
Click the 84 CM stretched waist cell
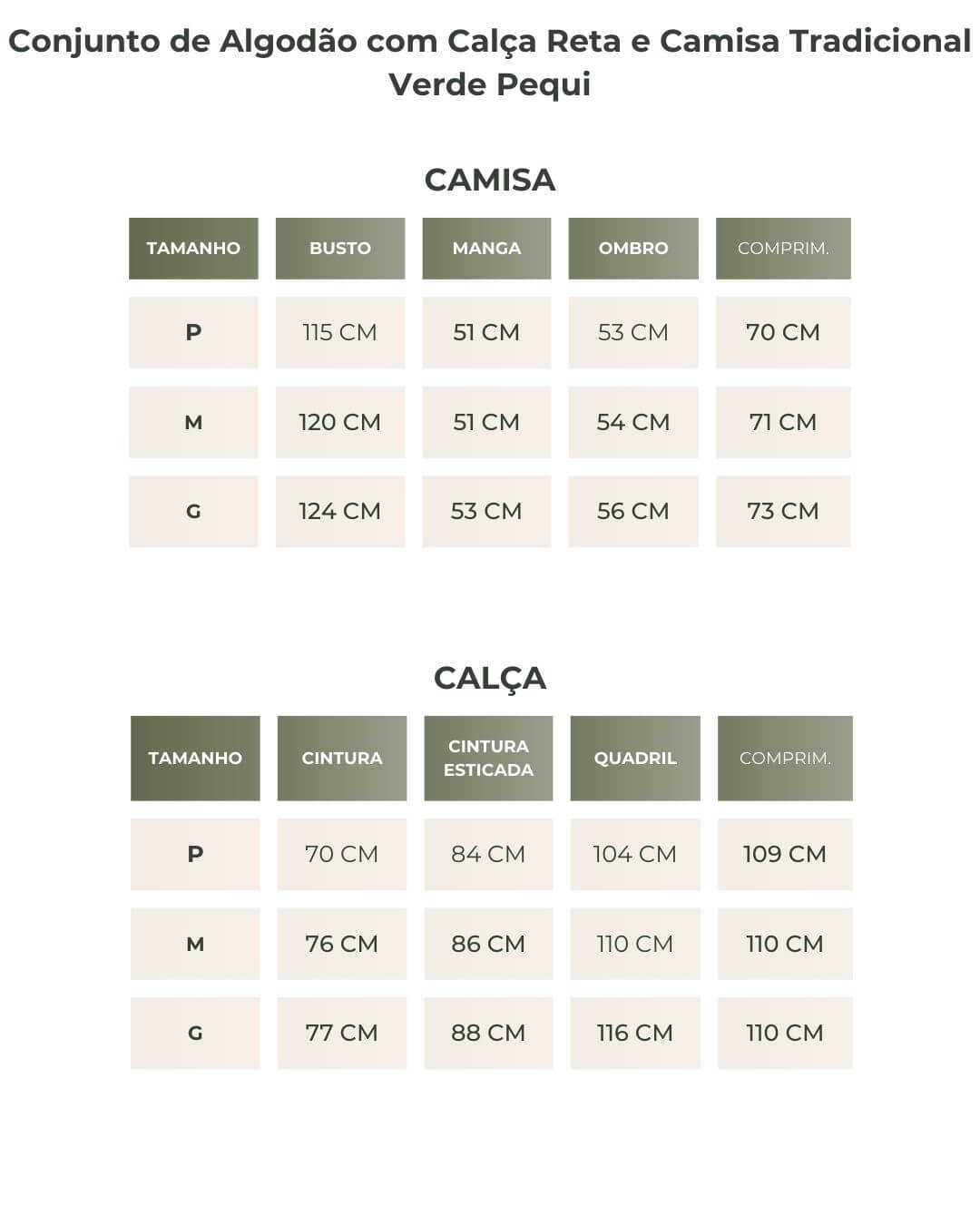tap(488, 854)
